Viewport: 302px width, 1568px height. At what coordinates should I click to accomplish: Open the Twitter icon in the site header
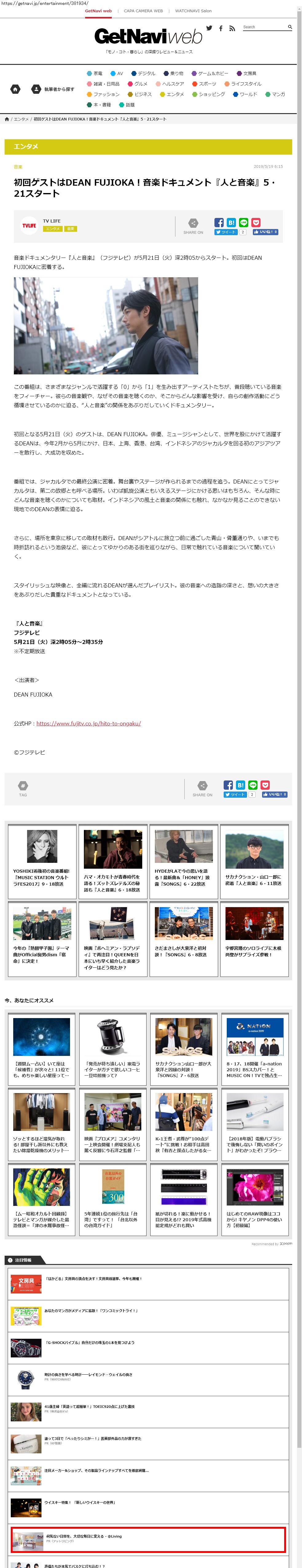click(x=209, y=28)
